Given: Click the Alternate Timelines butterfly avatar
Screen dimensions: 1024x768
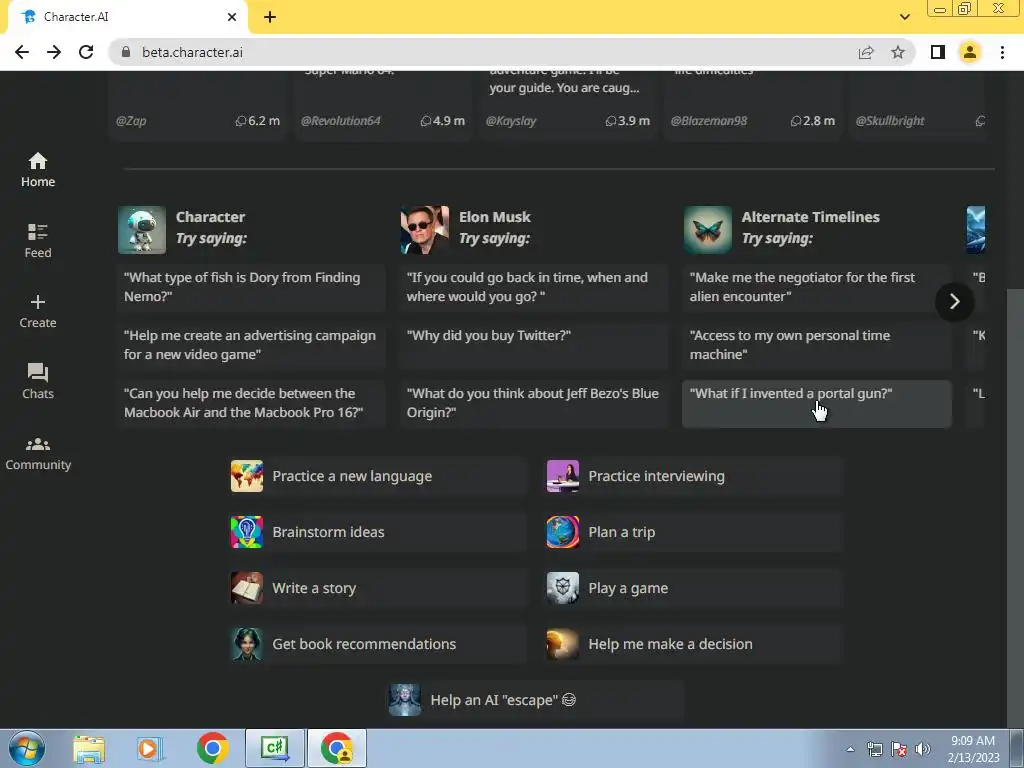Looking at the screenshot, I should coord(708,230).
